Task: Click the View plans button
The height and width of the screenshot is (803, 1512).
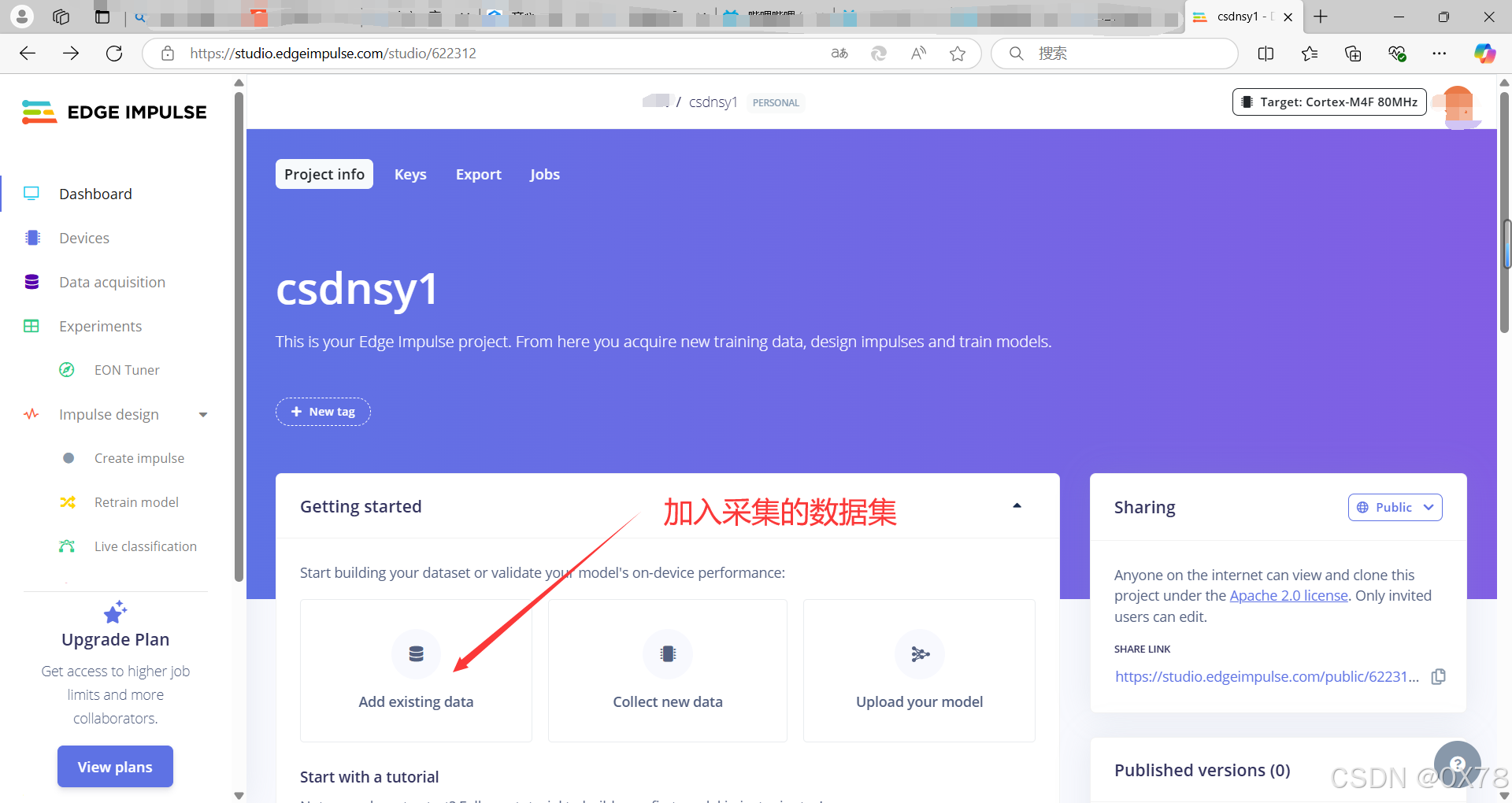Action: pos(115,767)
